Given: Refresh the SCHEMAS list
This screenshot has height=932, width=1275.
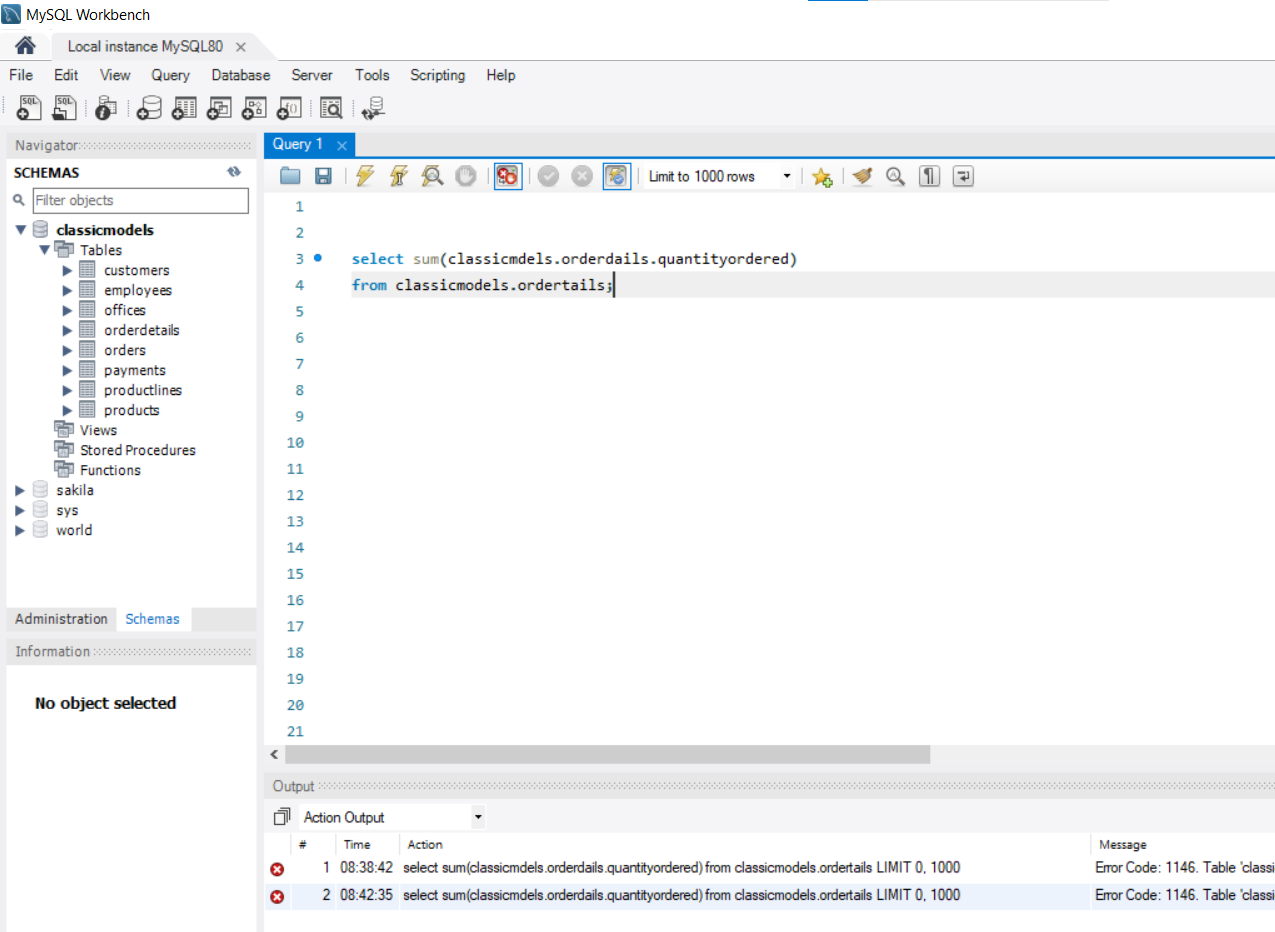Looking at the screenshot, I should coord(234,172).
